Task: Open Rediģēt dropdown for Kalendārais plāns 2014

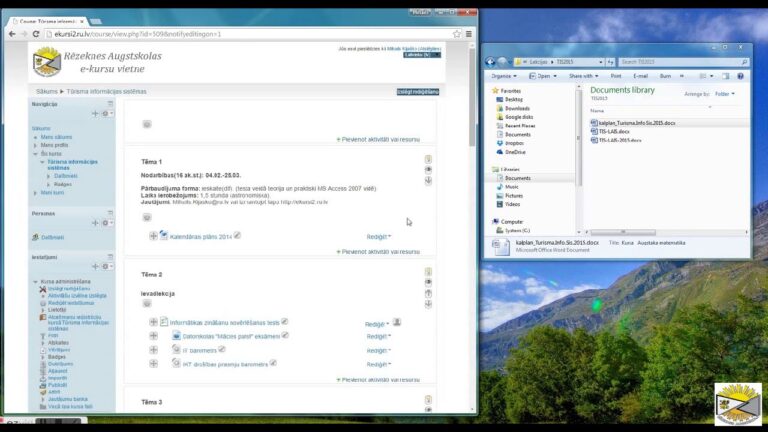Action: point(379,237)
